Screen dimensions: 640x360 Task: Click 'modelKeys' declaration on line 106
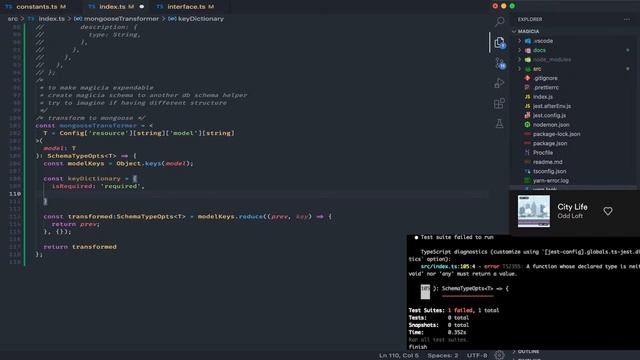pos(86,164)
